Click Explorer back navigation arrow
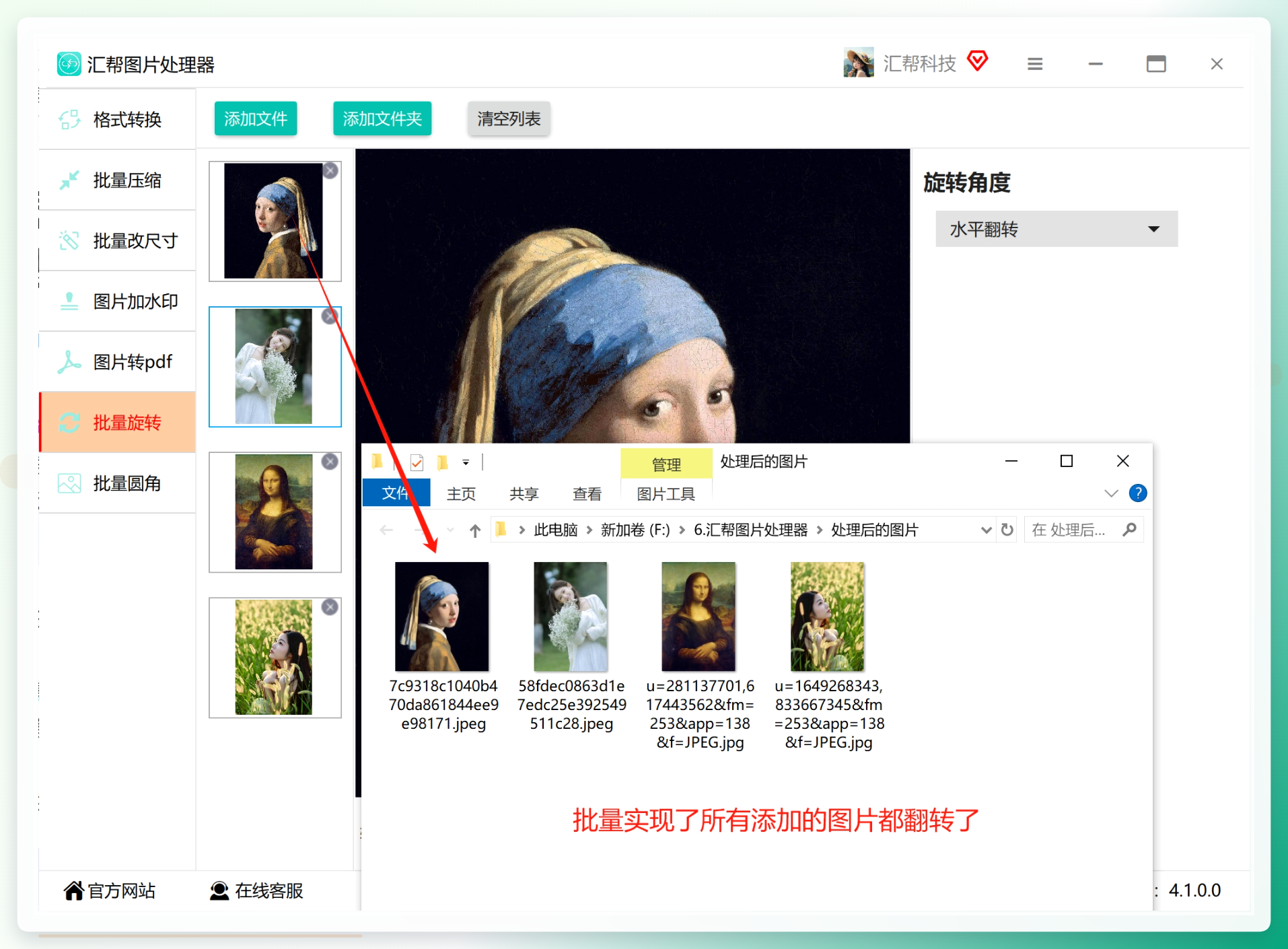 (386, 530)
